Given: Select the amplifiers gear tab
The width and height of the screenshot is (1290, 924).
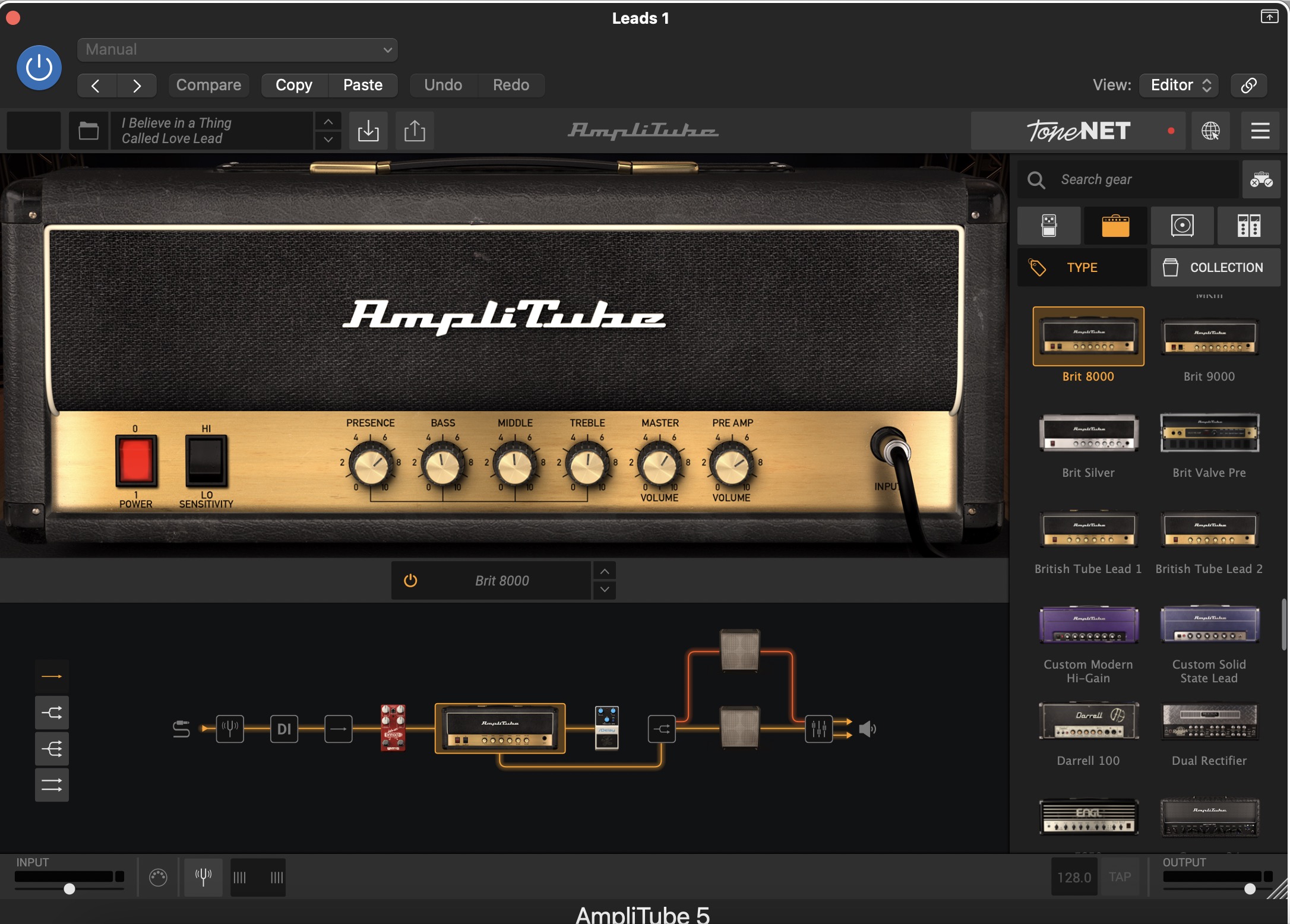Looking at the screenshot, I should tap(1115, 226).
